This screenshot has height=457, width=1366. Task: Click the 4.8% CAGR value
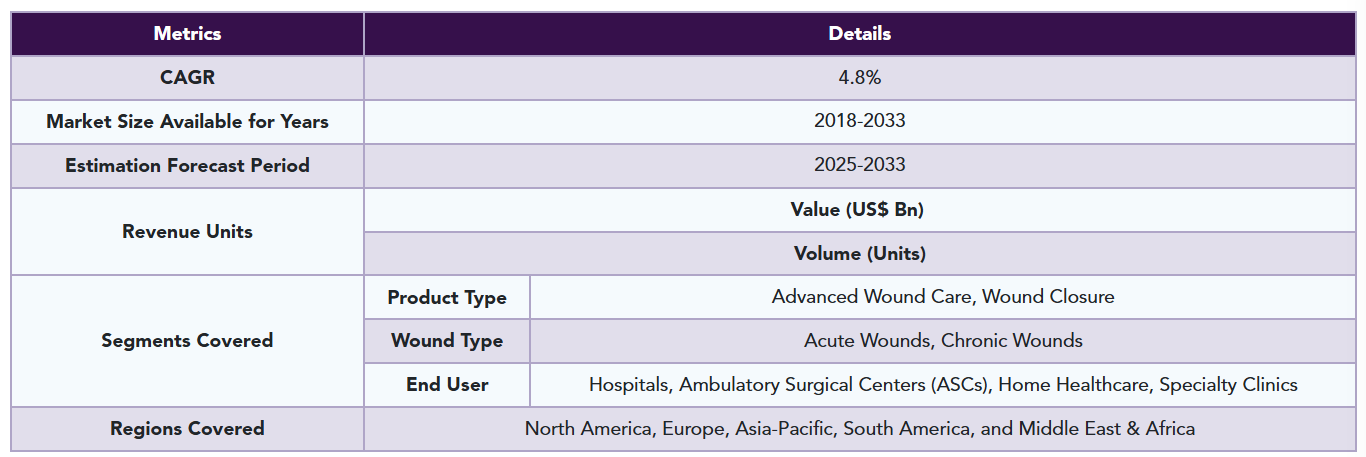pos(860,77)
